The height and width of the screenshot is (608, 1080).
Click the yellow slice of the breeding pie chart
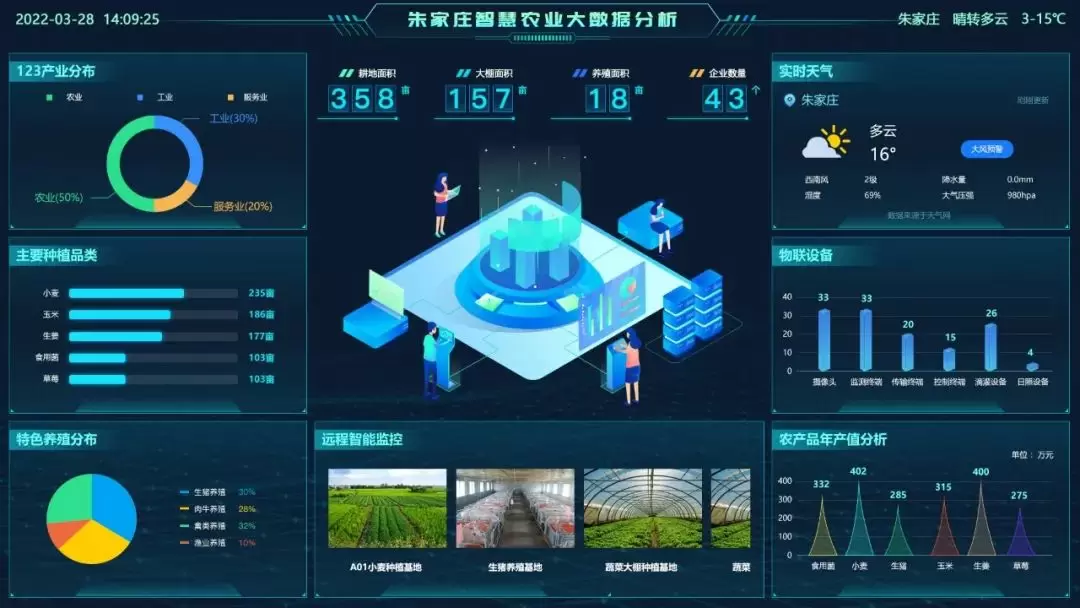(x=93, y=545)
